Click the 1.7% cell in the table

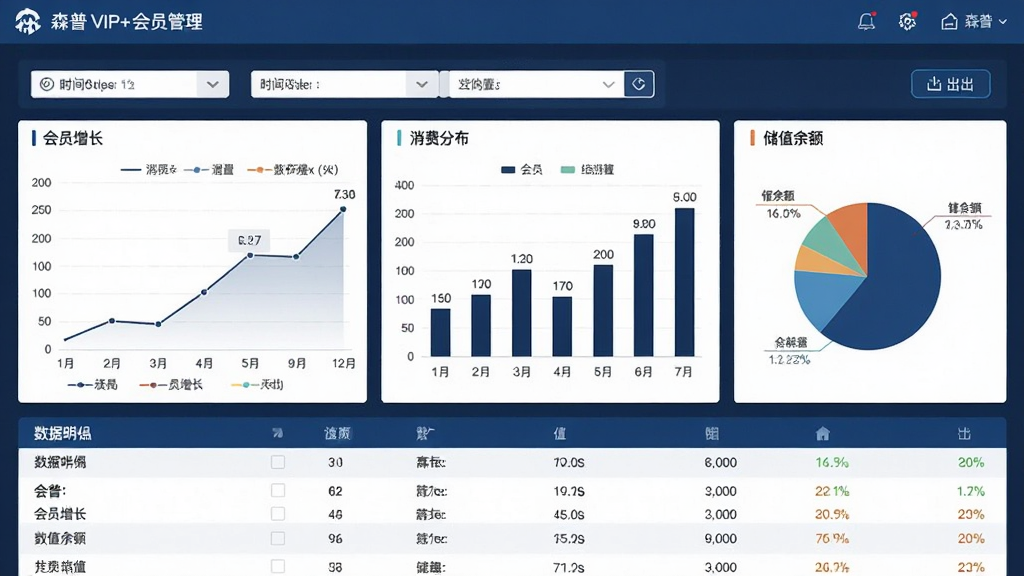pos(970,491)
